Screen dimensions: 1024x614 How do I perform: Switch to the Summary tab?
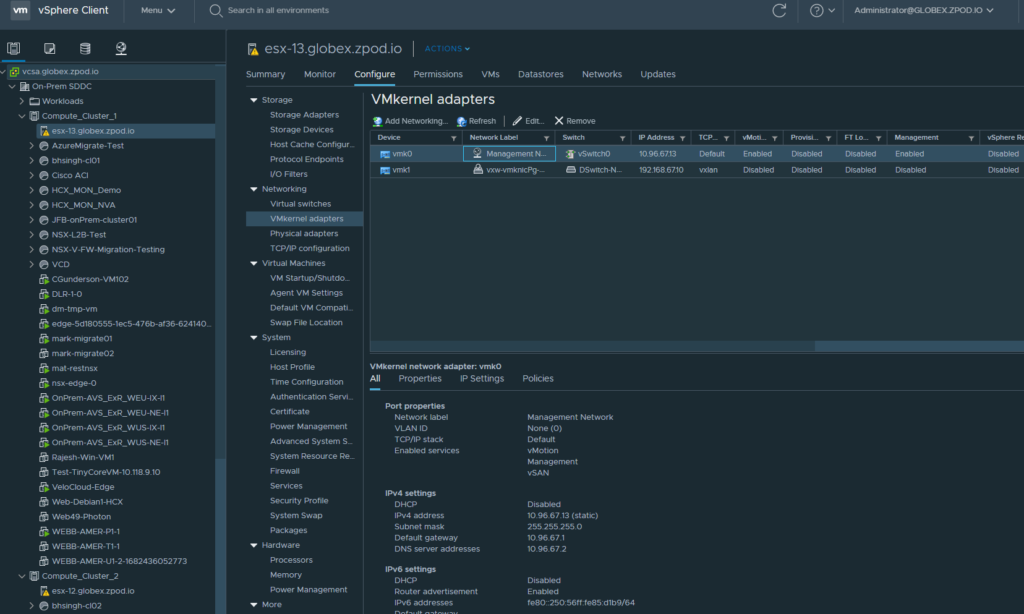point(265,74)
